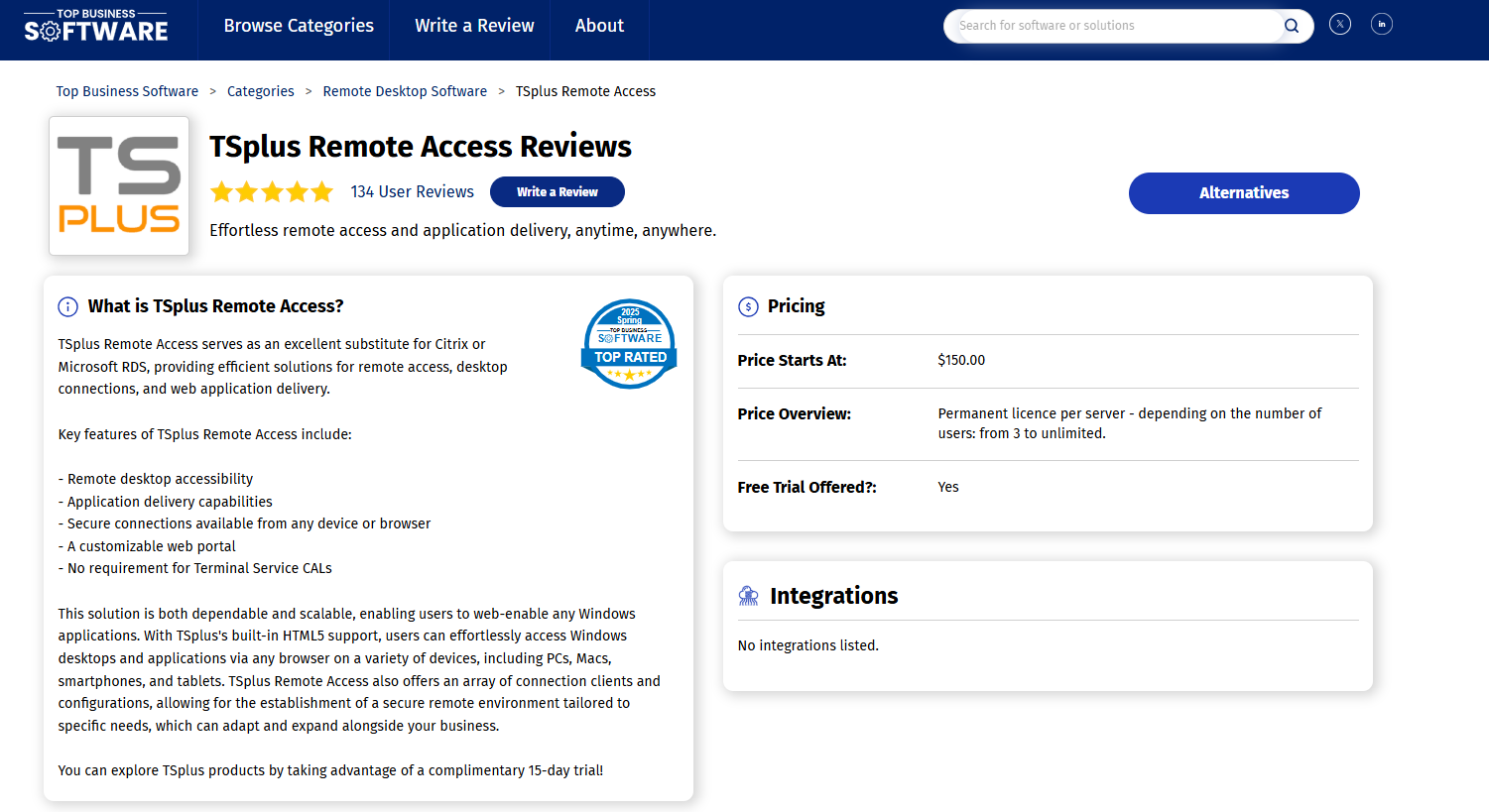The width and height of the screenshot is (1489, 812).
Task: Open the Alternatives button
Action: pyautogui.click(x=1244, y=193)
